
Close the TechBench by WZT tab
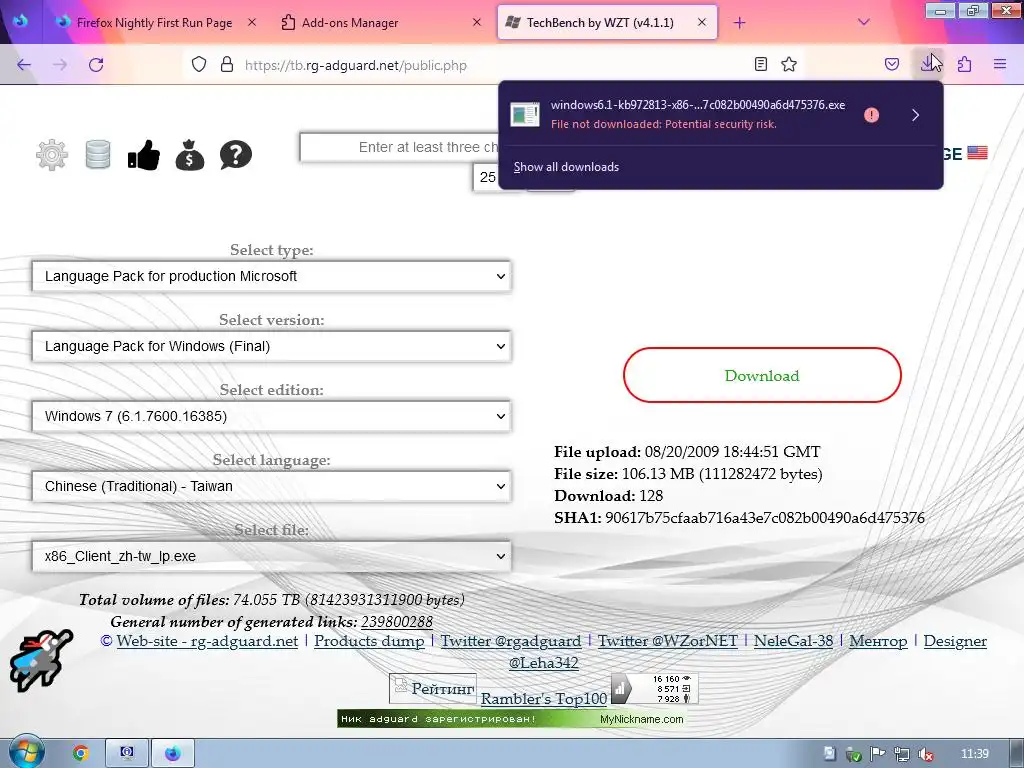click(x=701, y=22)
